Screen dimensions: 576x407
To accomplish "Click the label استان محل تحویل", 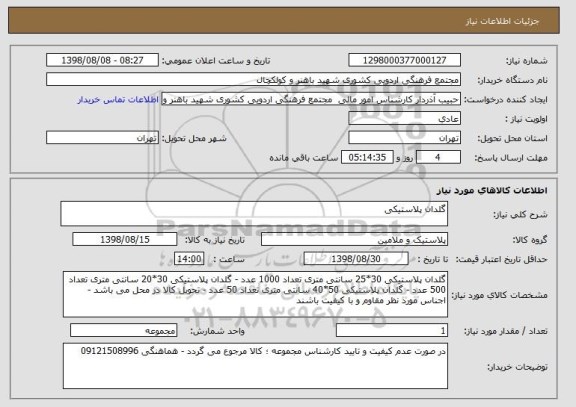I will (x=512, y=138).
